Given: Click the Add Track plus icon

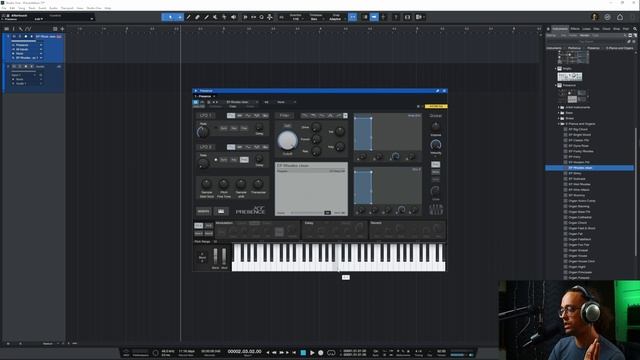Looking at the screenshot, I should (62, 29).
